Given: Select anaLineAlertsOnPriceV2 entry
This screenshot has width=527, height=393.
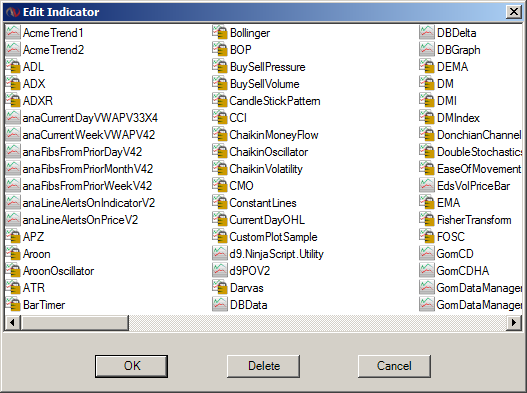Looking at the screenshot, I should coord(80,220).
